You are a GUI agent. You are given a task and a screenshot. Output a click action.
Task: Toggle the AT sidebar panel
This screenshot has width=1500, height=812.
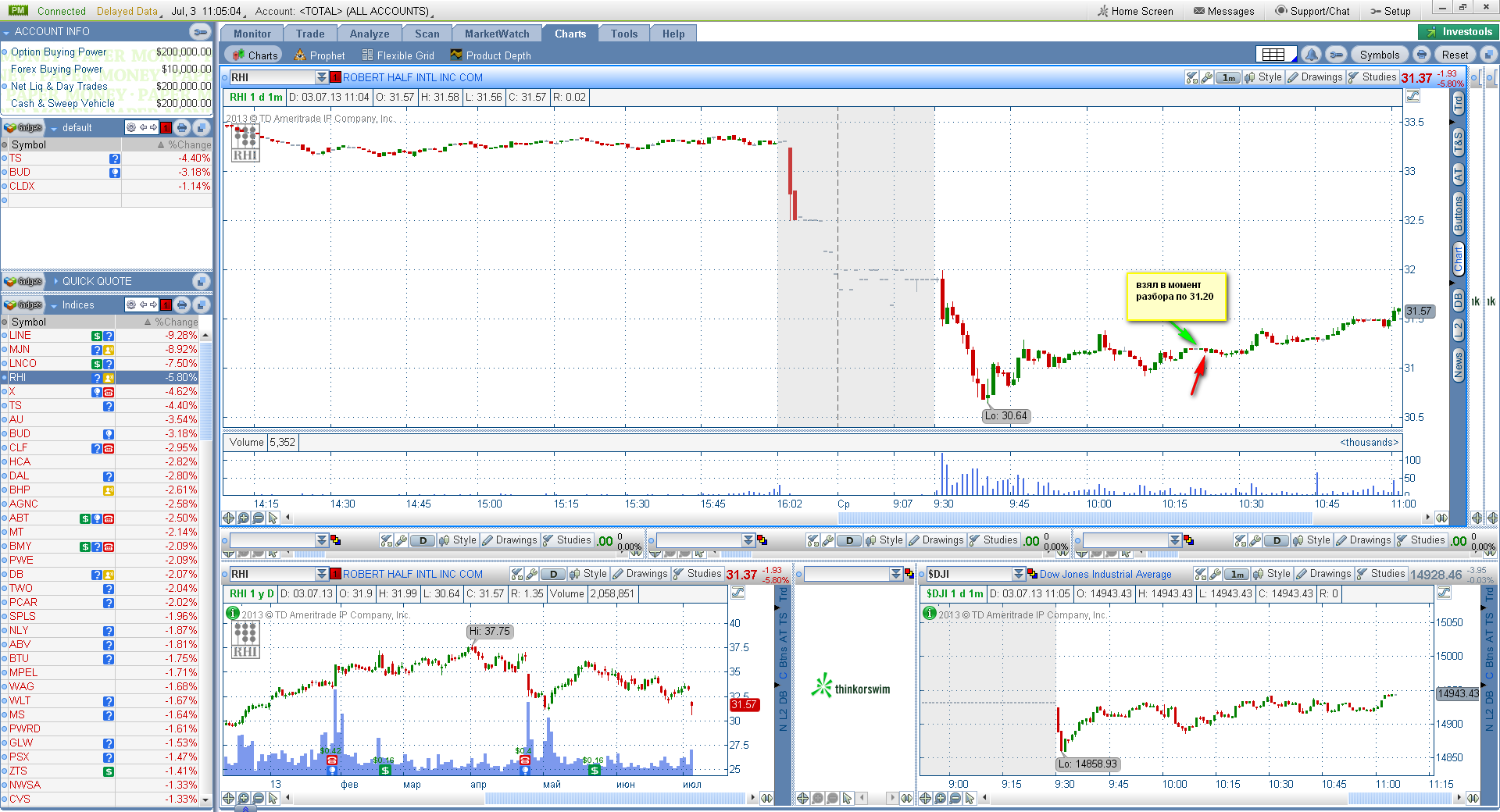1458,175
